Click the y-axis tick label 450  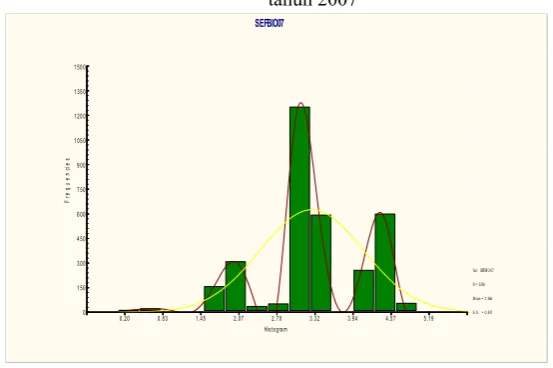(81, 239)
